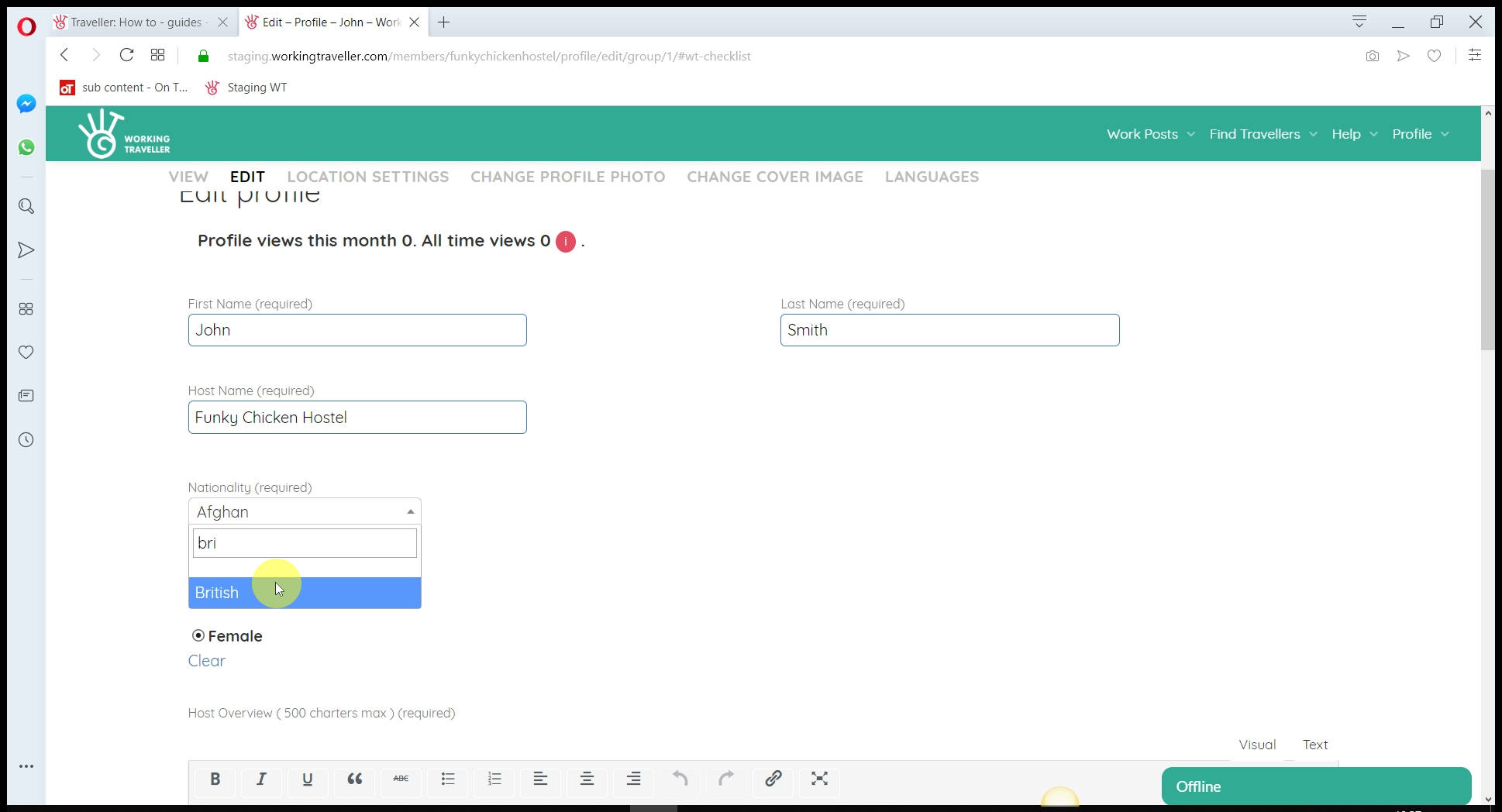Click into the Host Name input field
The image size is (1502, 812).
click(357, 418)
